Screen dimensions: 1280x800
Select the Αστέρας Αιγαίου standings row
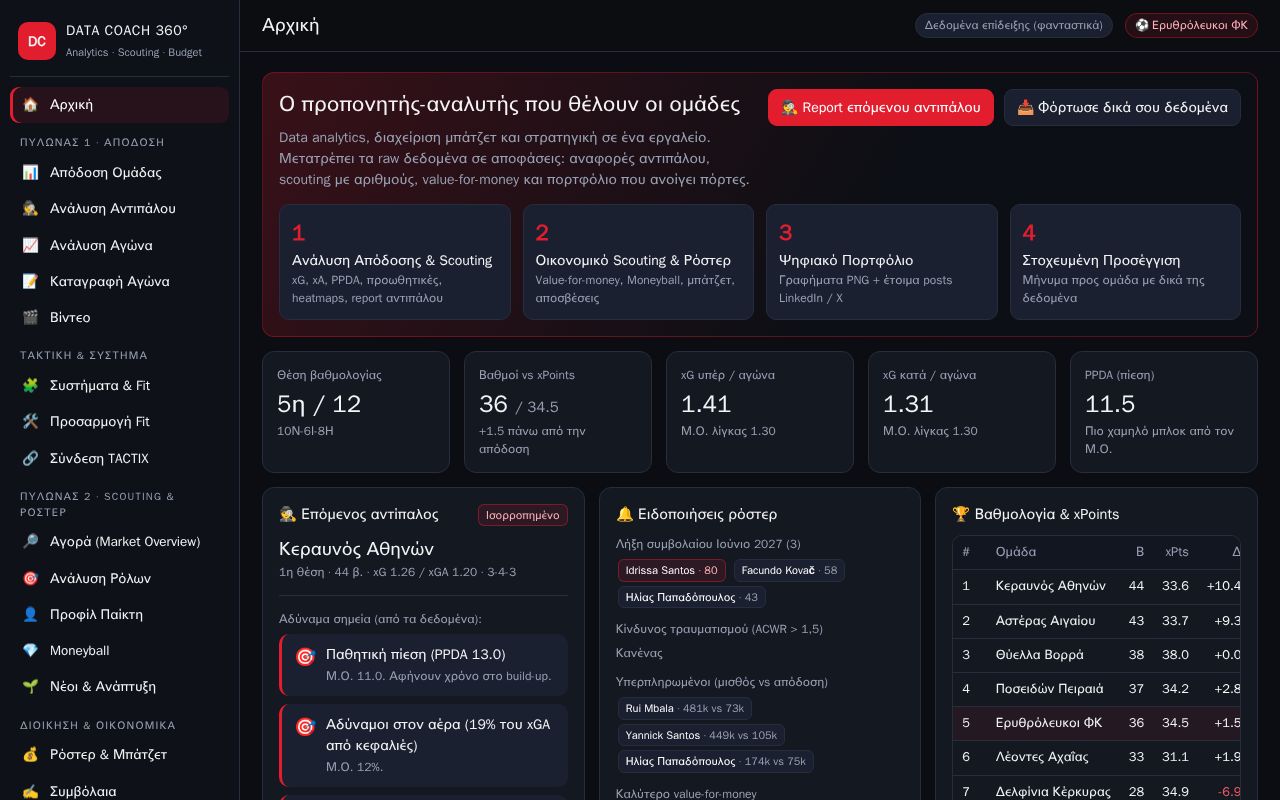click(1096, 620)
